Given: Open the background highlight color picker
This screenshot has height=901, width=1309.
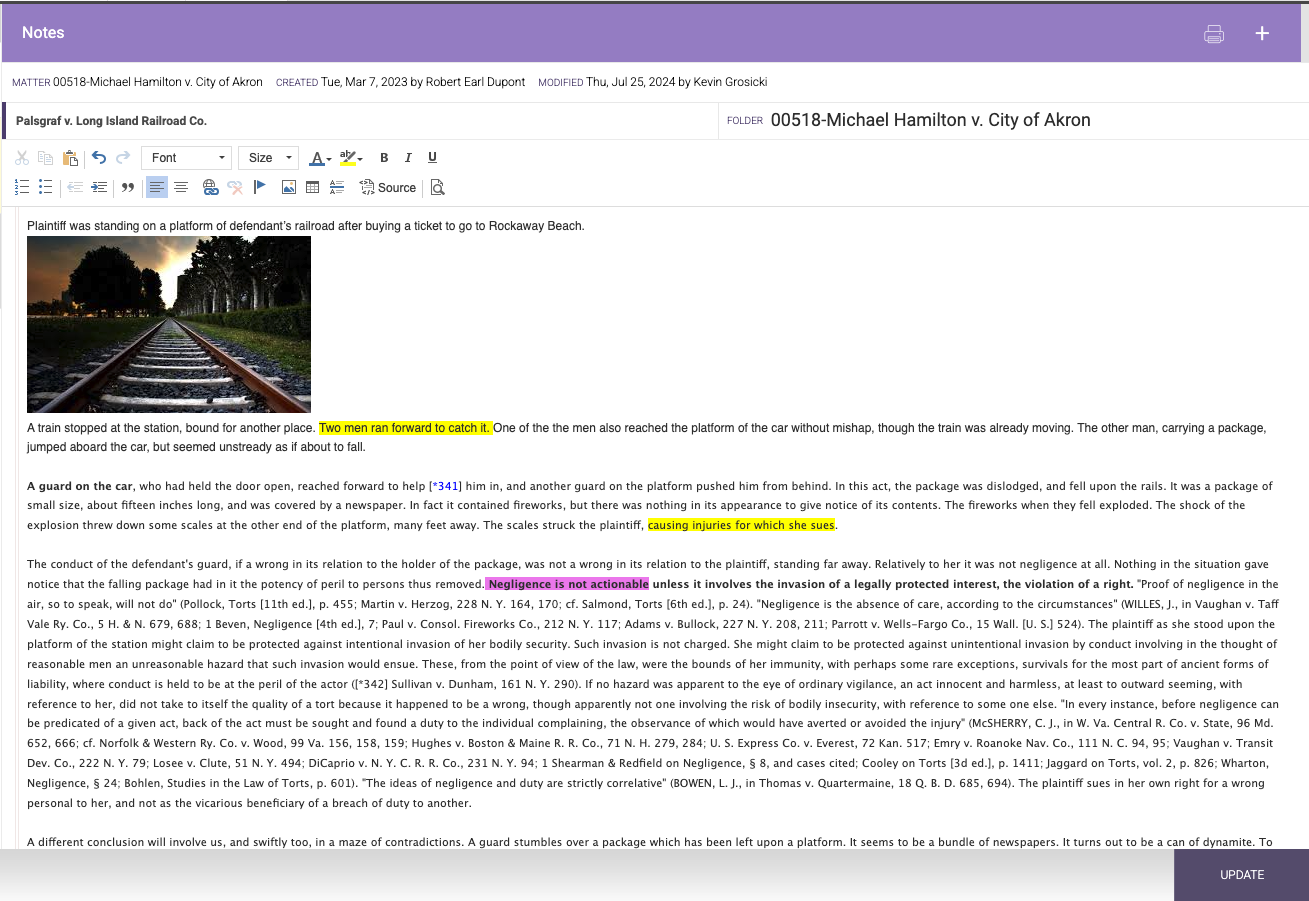Looking at the screenshot, I should point(351,158).
